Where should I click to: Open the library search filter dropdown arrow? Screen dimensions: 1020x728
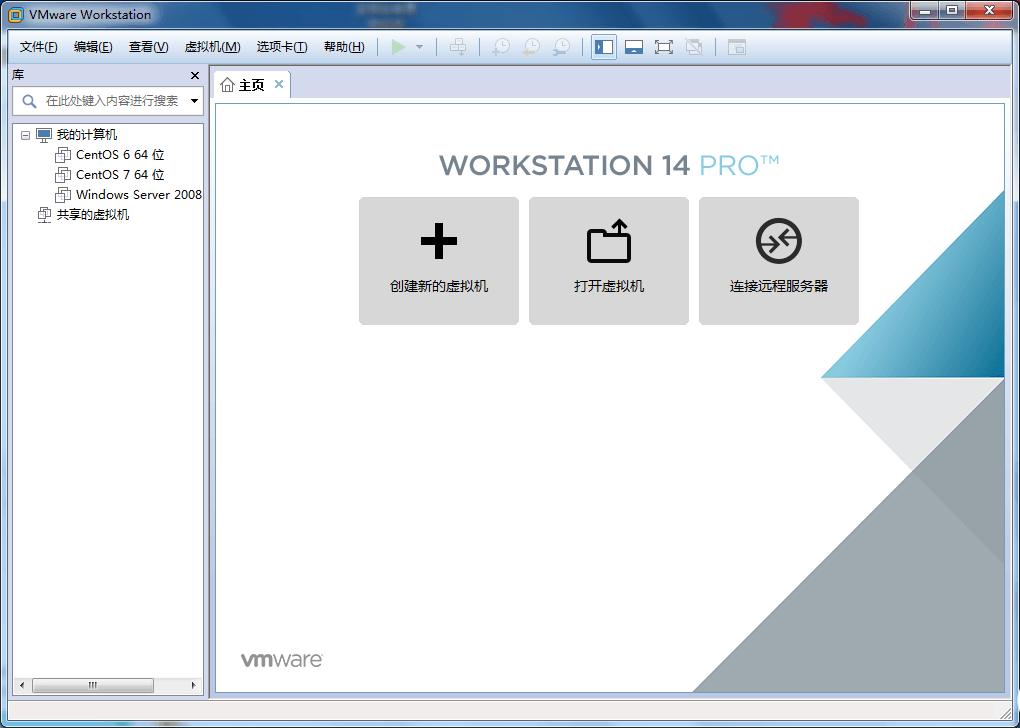coord(194,101)
